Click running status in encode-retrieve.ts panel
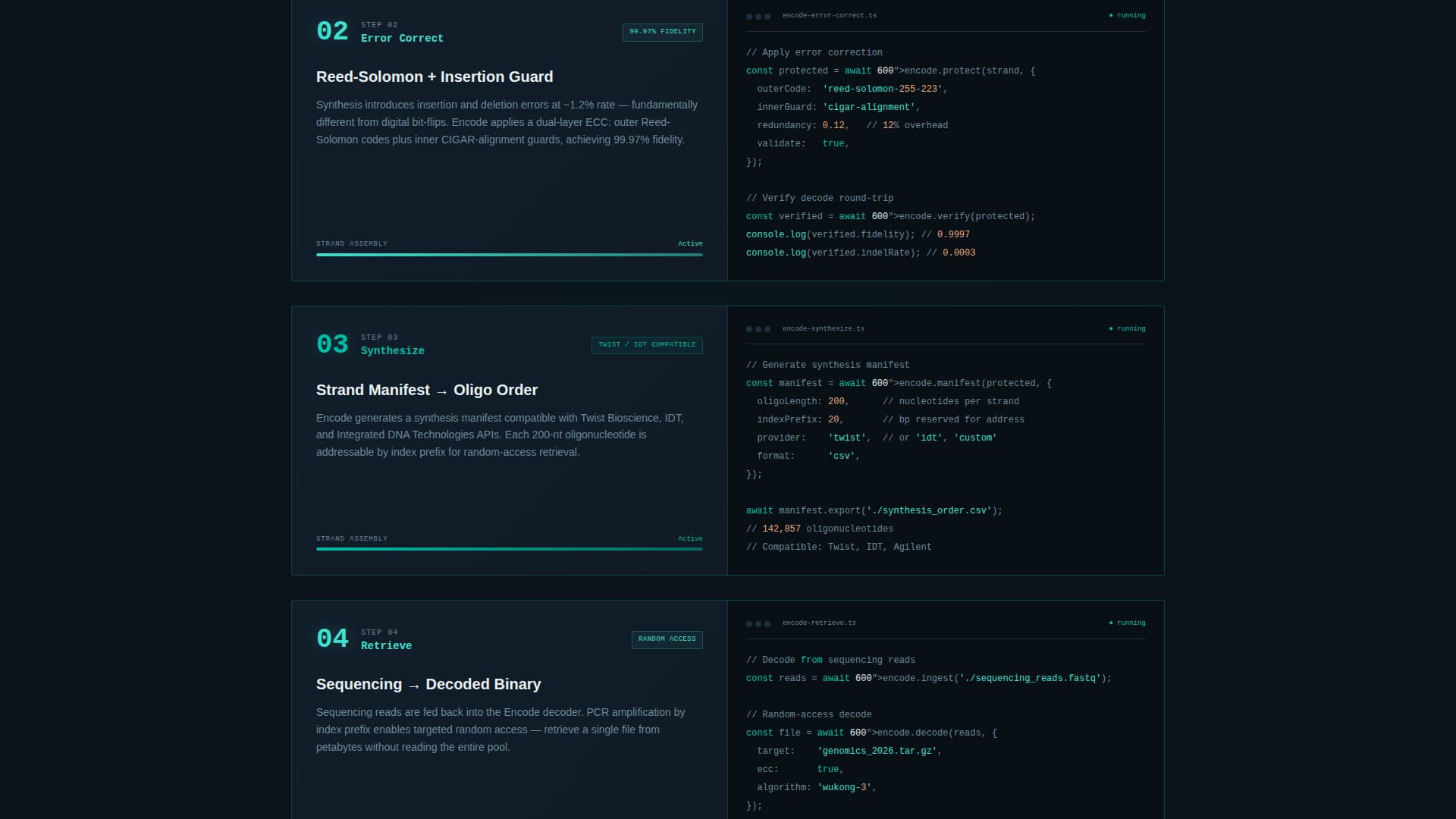Viewport: 1456px width, 819px height. coord(1127,623)
